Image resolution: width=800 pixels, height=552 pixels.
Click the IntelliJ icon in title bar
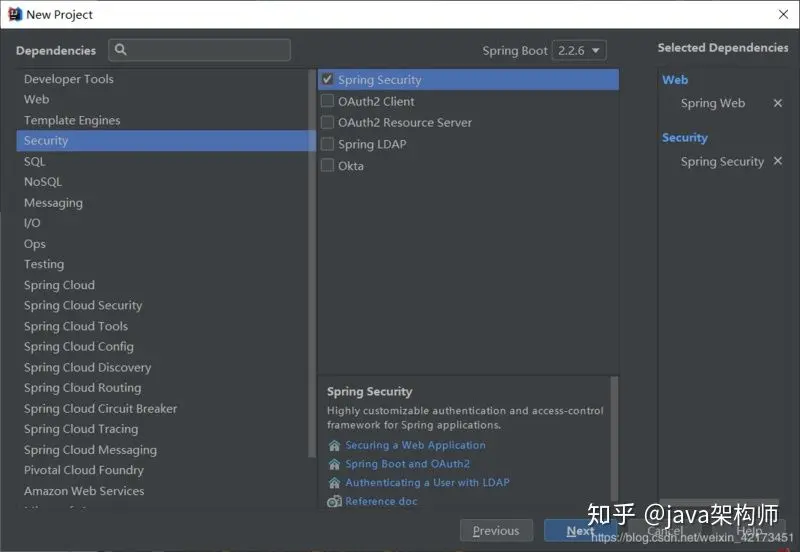15,14
